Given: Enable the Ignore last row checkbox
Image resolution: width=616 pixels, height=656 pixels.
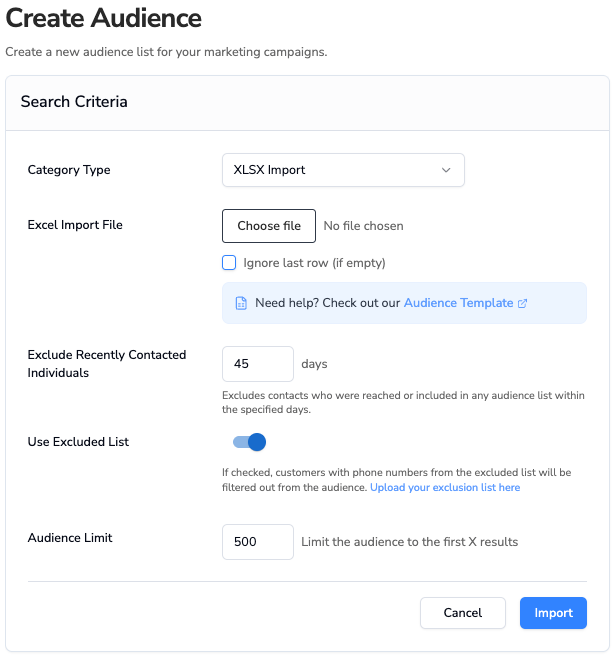Looking at the screenshot, I should pos(229,263).
